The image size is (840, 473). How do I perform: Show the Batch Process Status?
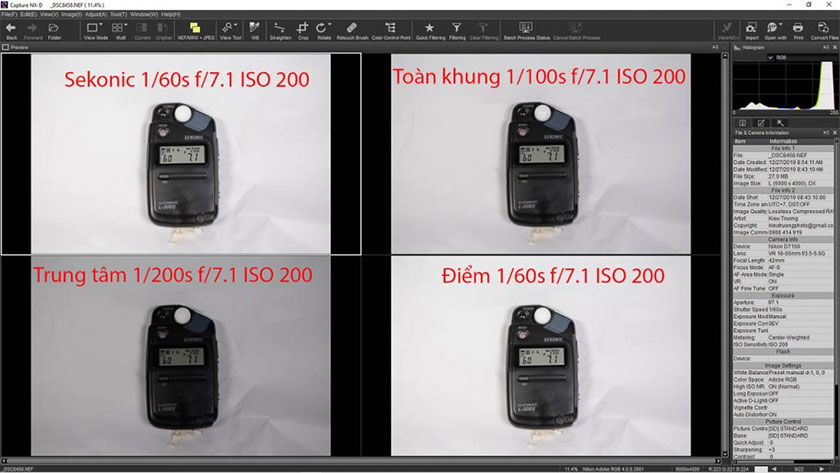tap(526, 31)
